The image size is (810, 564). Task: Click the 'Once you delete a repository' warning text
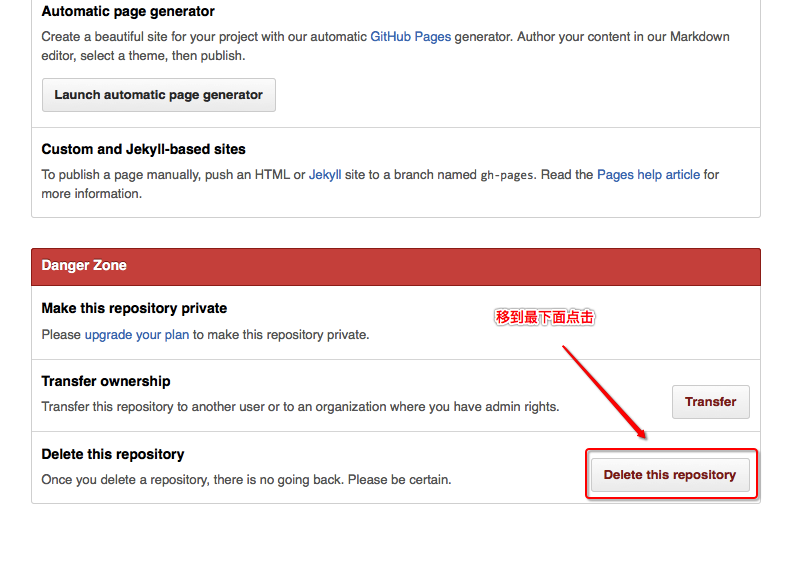click(246, 480)
